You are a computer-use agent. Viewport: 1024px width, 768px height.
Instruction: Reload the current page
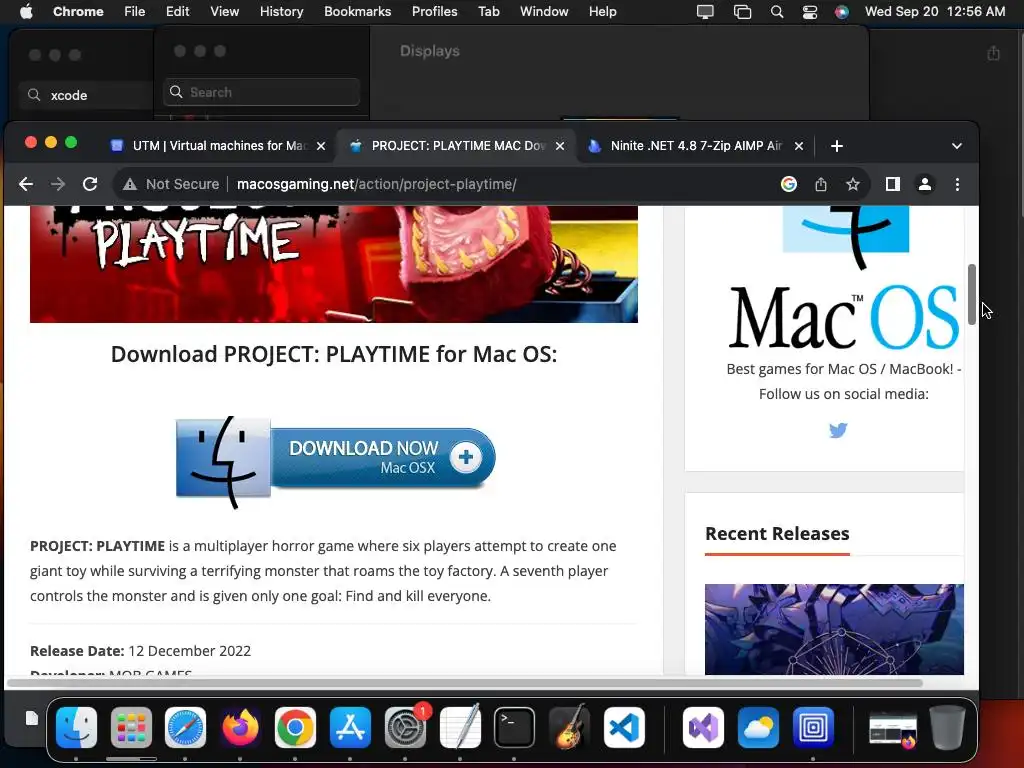(90, 184)
